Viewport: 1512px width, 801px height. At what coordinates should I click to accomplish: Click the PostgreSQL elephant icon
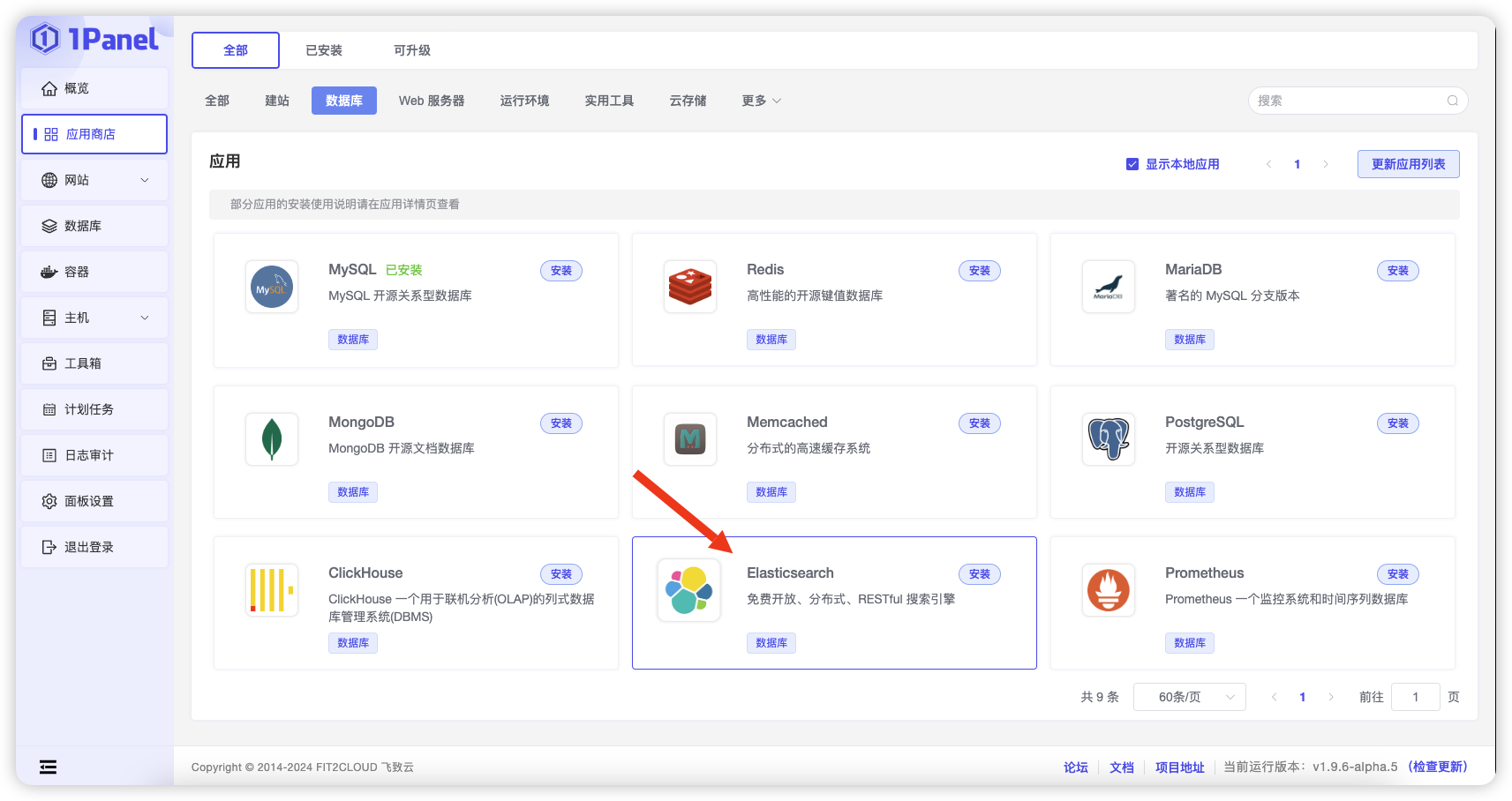tap(1109, 439)
